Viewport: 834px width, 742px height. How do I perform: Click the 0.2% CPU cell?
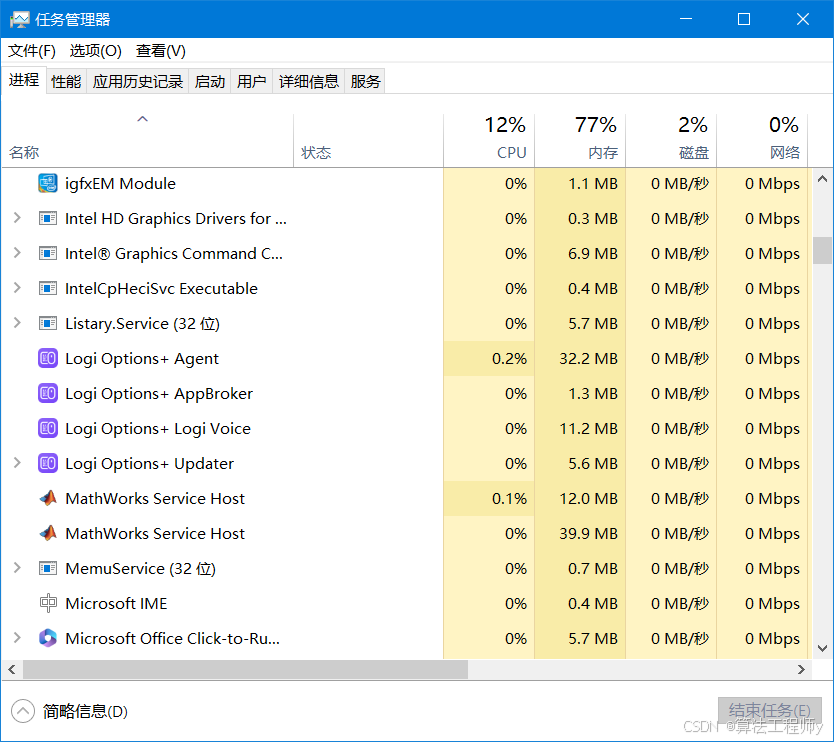[x=489, y=359]
